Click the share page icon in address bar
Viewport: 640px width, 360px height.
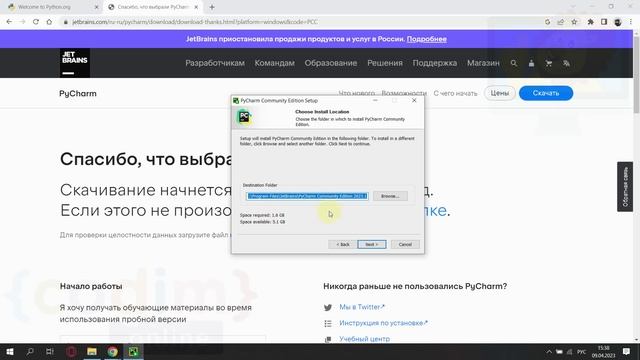561,22
